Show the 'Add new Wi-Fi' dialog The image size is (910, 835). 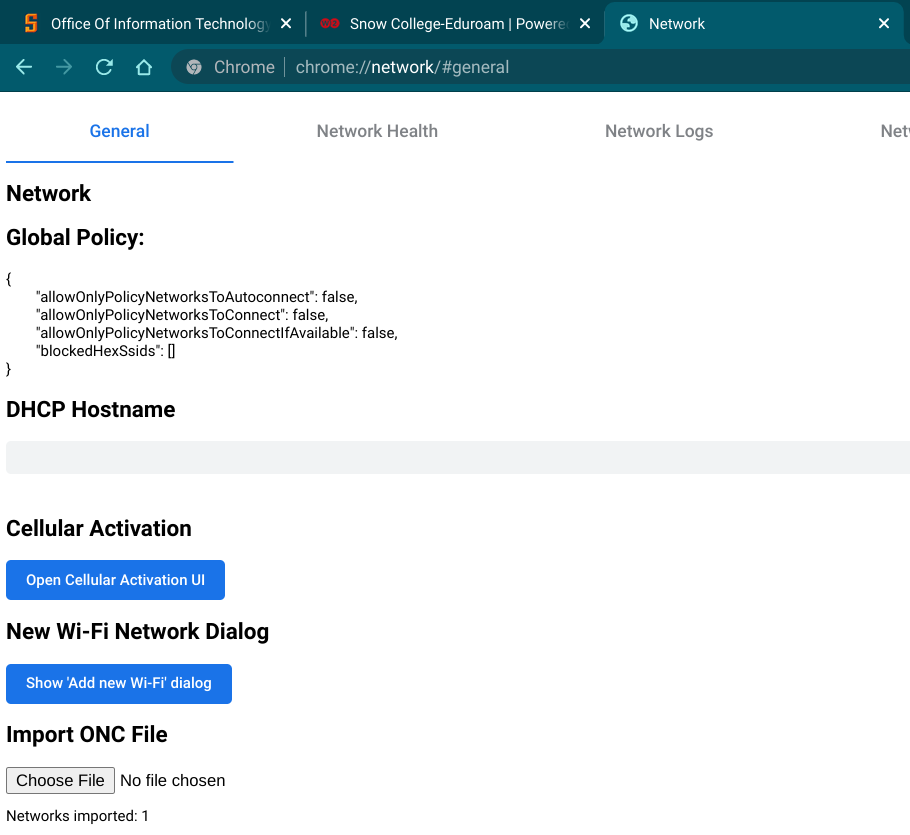(119, 683)
